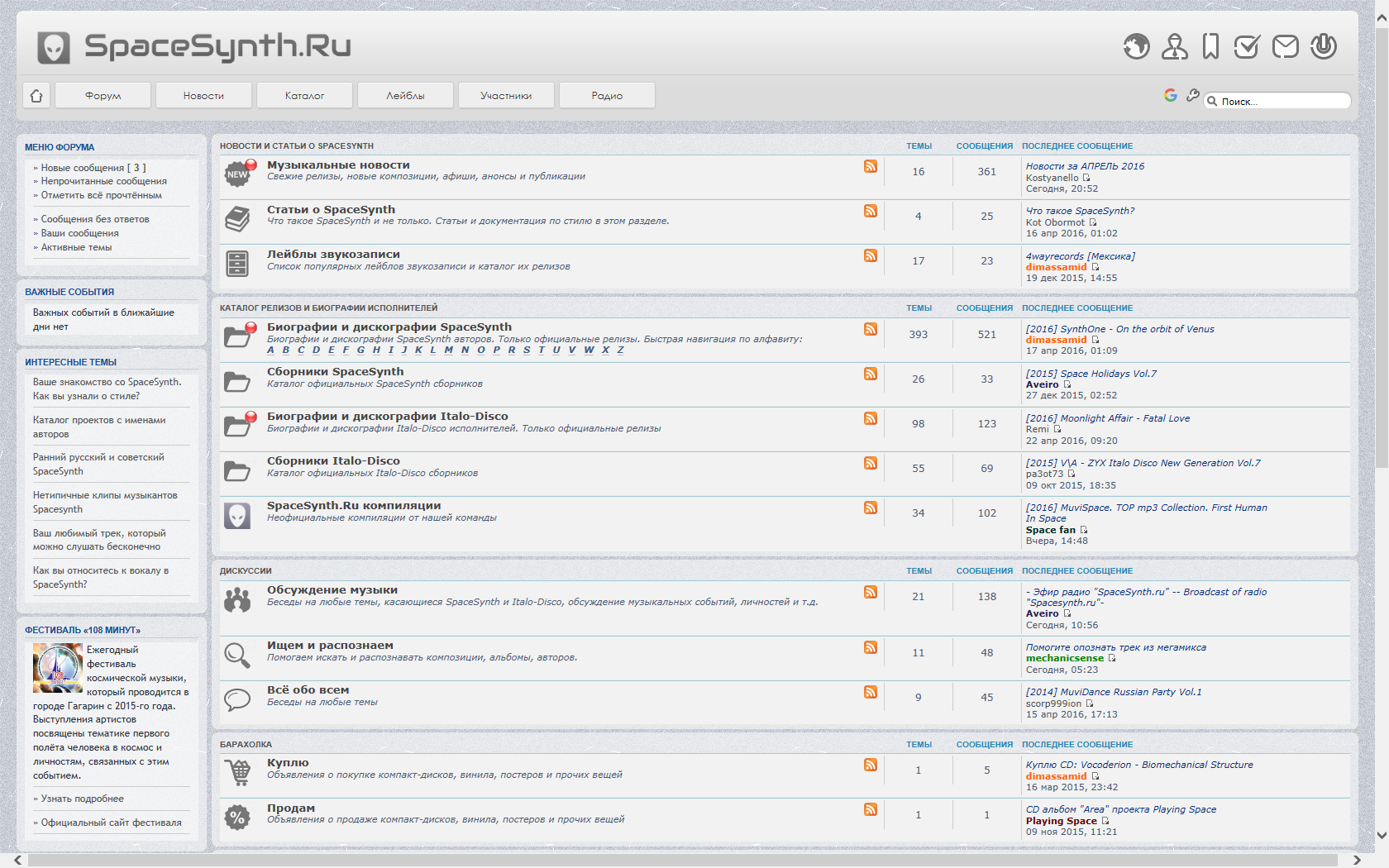Open the Обсуждение музыки forum

(332, 590)
